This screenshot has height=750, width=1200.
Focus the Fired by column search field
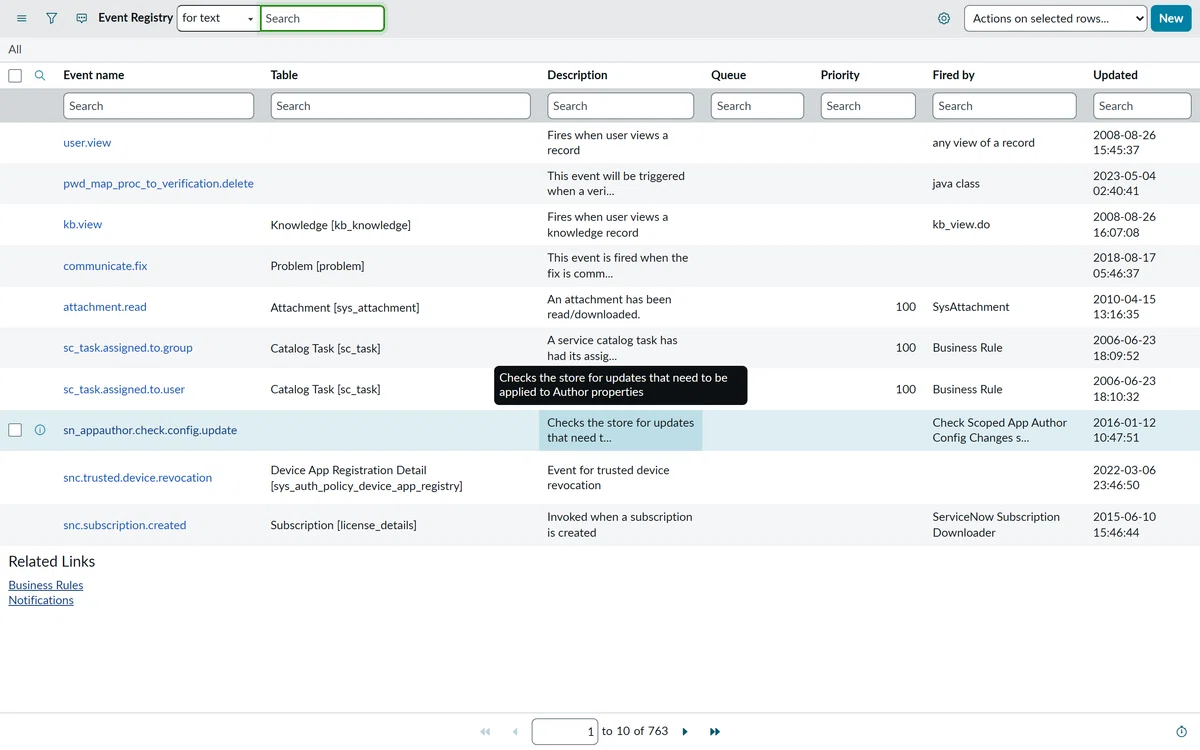[x=1004, y=106]
